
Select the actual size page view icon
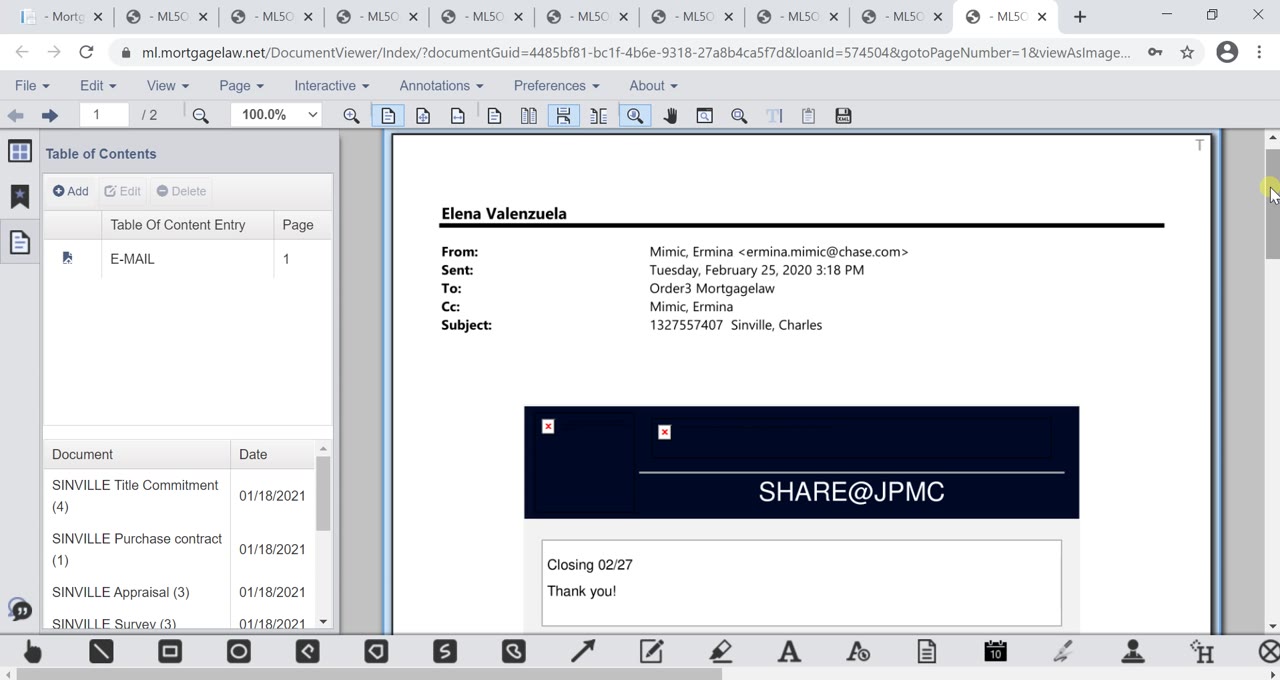388,116
